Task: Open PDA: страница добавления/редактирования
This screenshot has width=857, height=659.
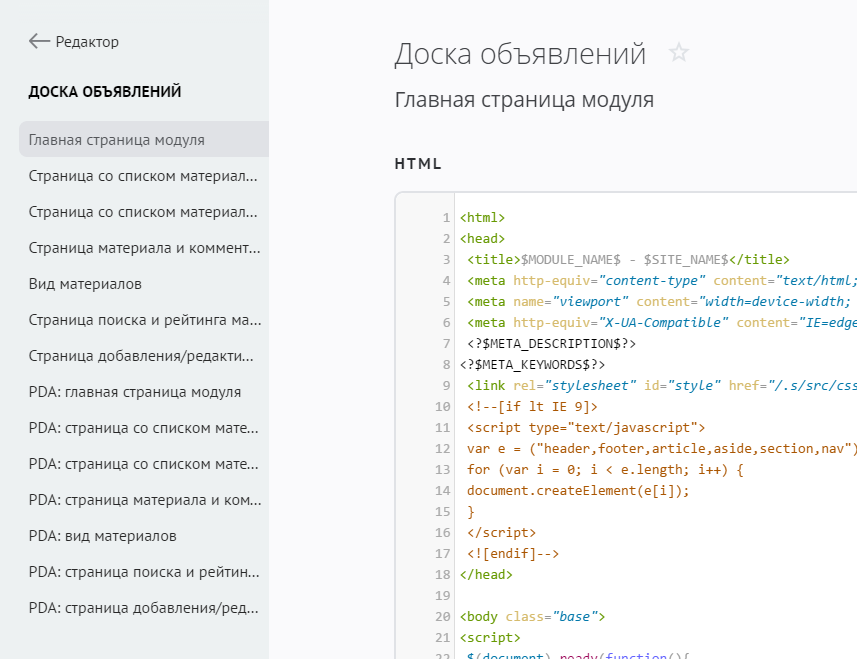Action: (143, 608)
